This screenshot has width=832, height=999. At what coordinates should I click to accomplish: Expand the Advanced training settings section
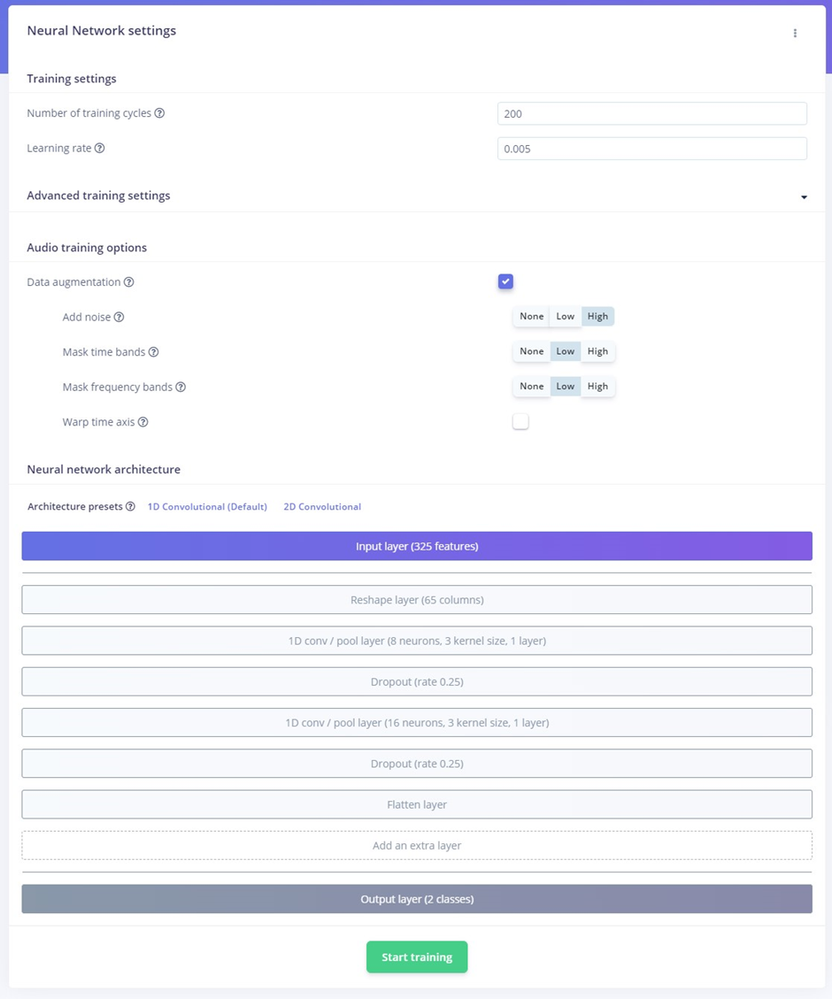coord(803,197)
